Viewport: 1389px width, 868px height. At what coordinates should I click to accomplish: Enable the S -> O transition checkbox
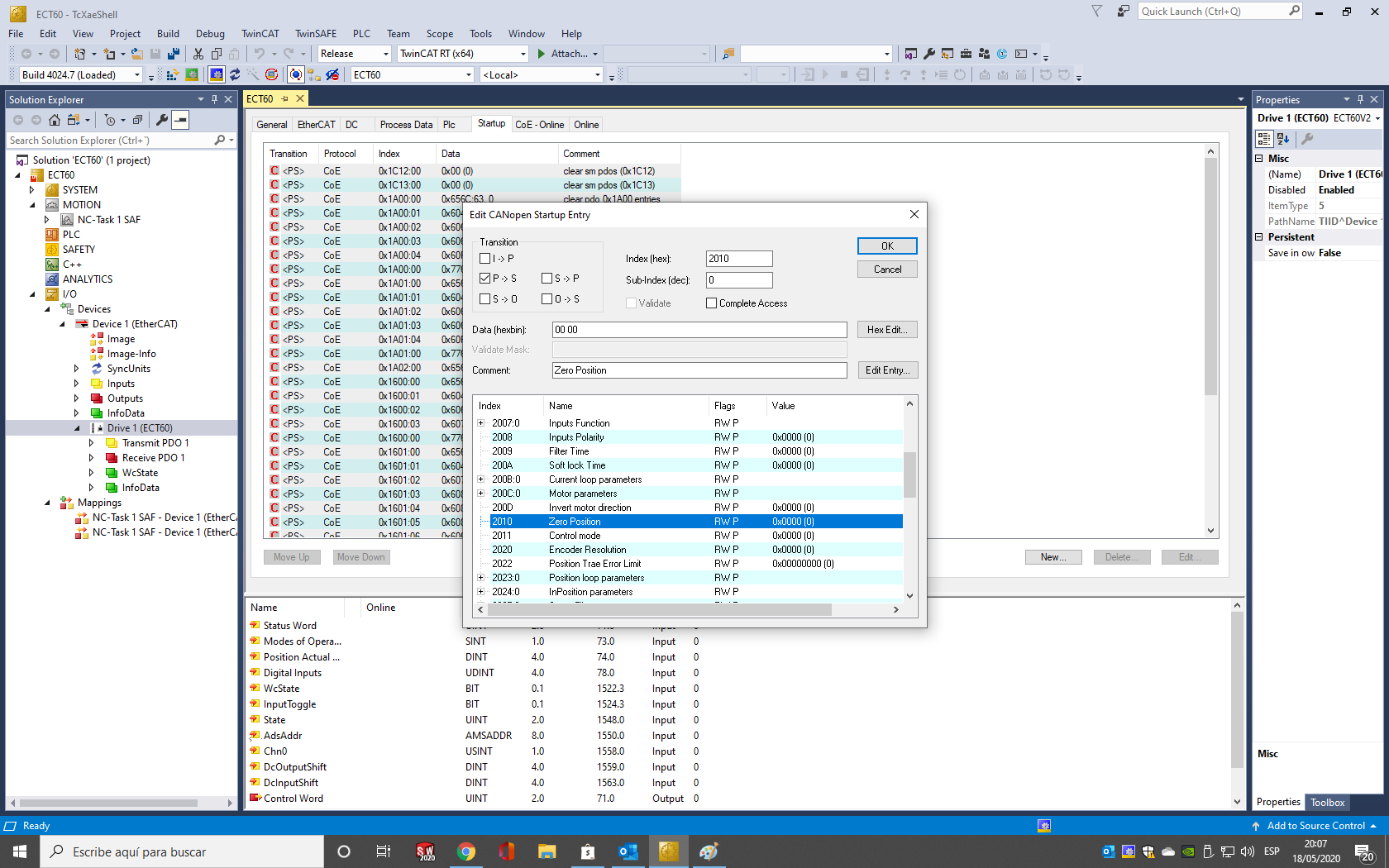point(485,299)
